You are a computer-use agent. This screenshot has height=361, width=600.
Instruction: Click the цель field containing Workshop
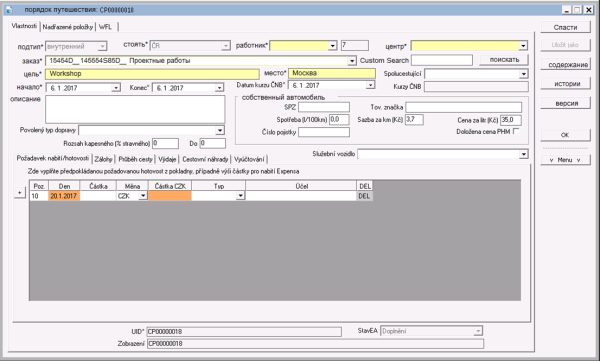pos(152,74)
